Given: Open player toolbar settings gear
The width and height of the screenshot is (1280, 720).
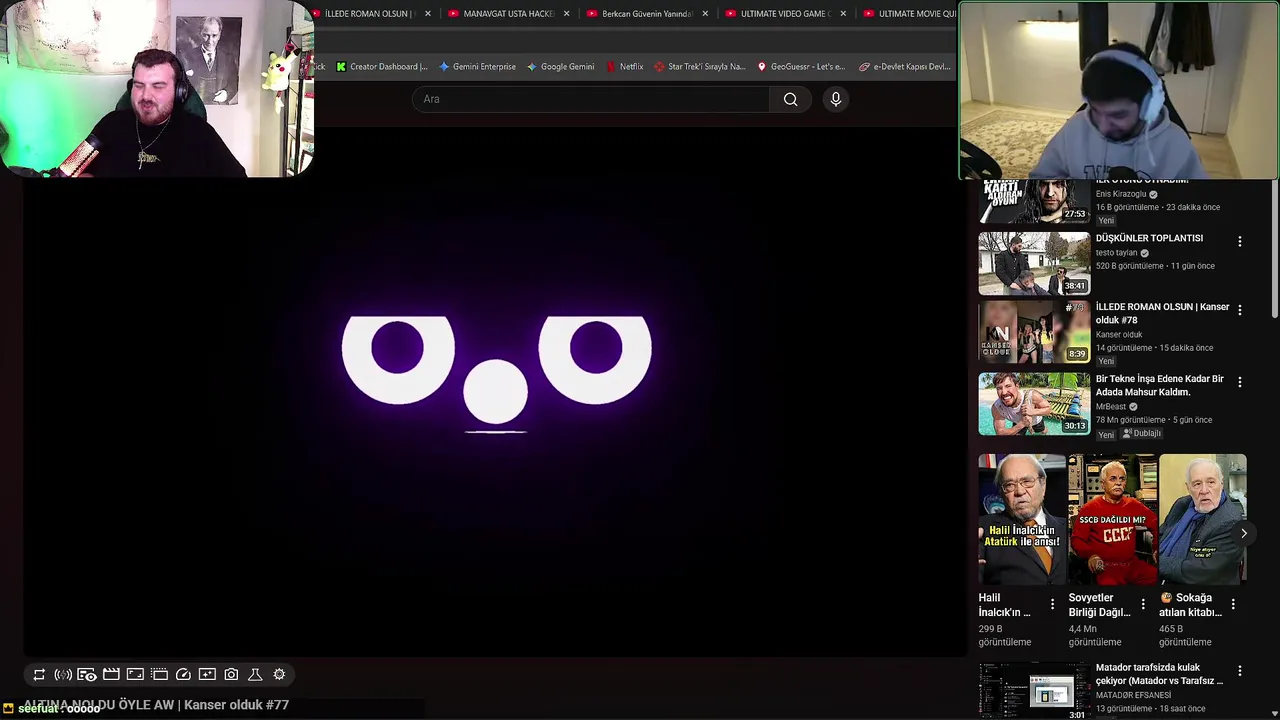Looking at the screenshot, I should pos(279,675).
